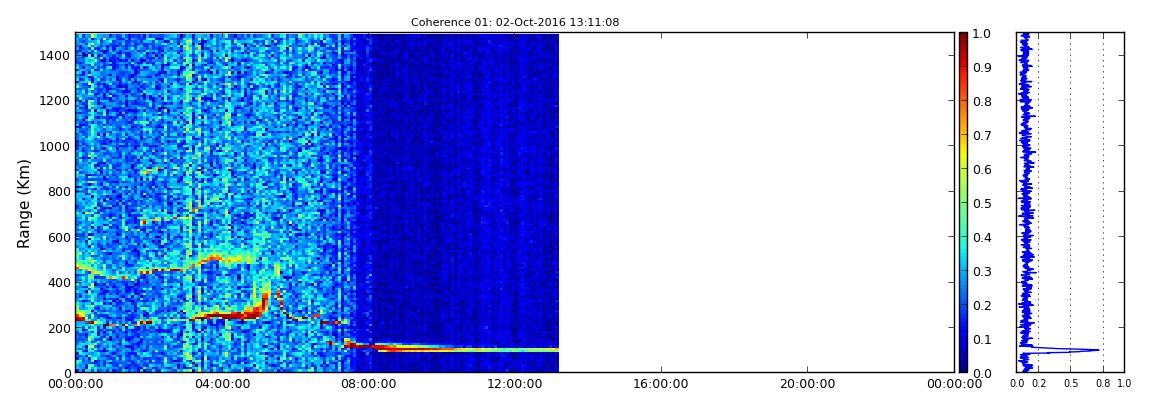This screenshot has height=407, width=1150.
Task: Click the plot title 'Coherence 01: 02-Oct-2016 13:11:08'
Action: click(x=515, y=22)
